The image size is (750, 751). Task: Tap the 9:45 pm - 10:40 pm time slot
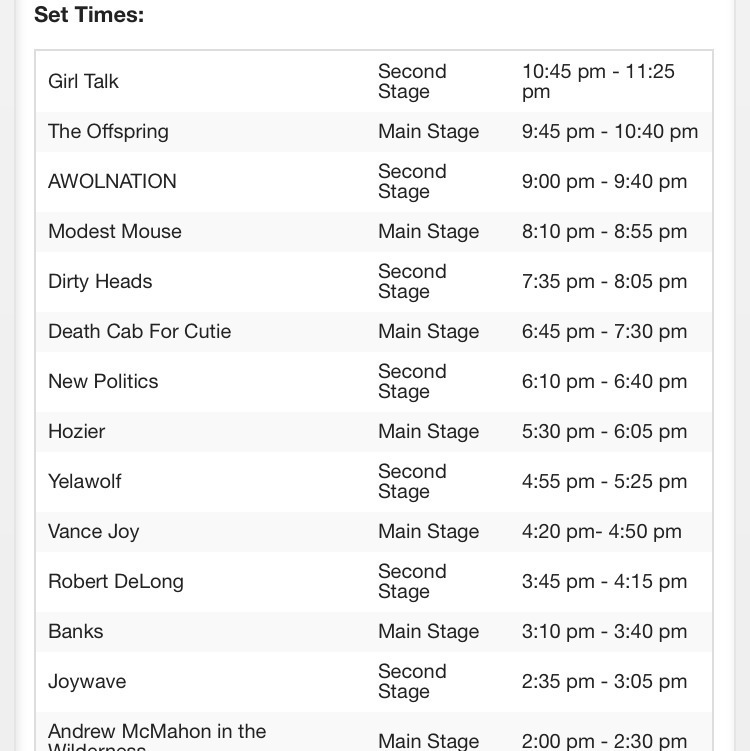tap(610, 132)
